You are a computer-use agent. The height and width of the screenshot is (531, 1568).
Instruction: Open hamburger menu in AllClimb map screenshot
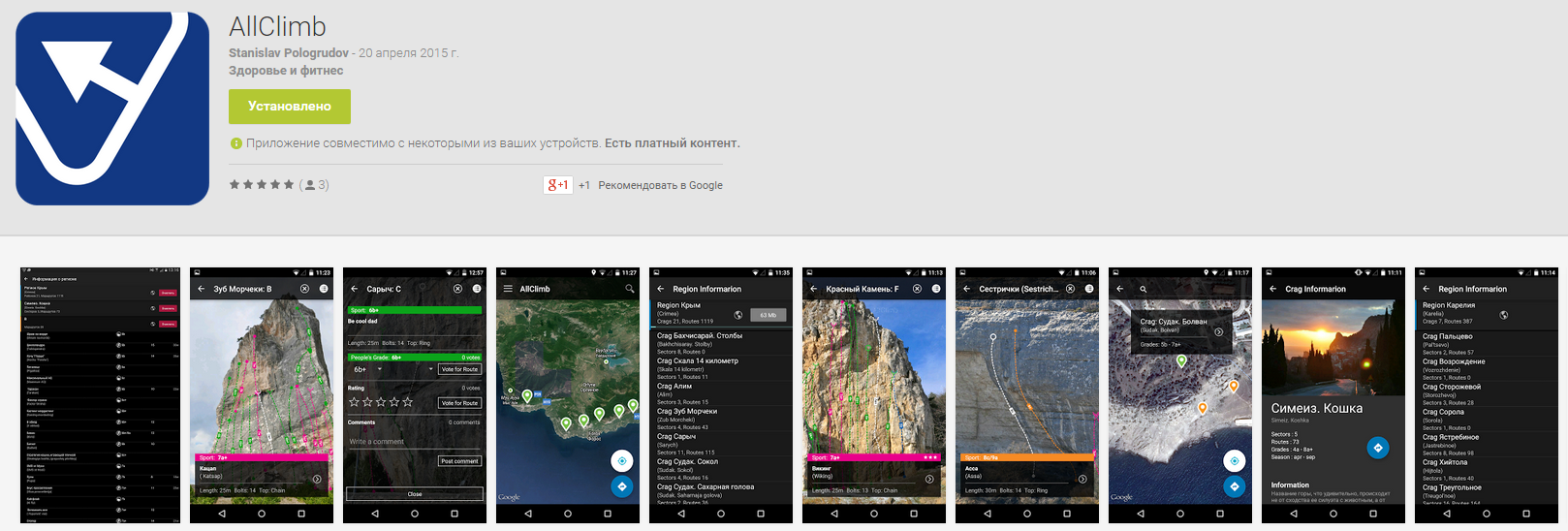[x=507, y=289]
